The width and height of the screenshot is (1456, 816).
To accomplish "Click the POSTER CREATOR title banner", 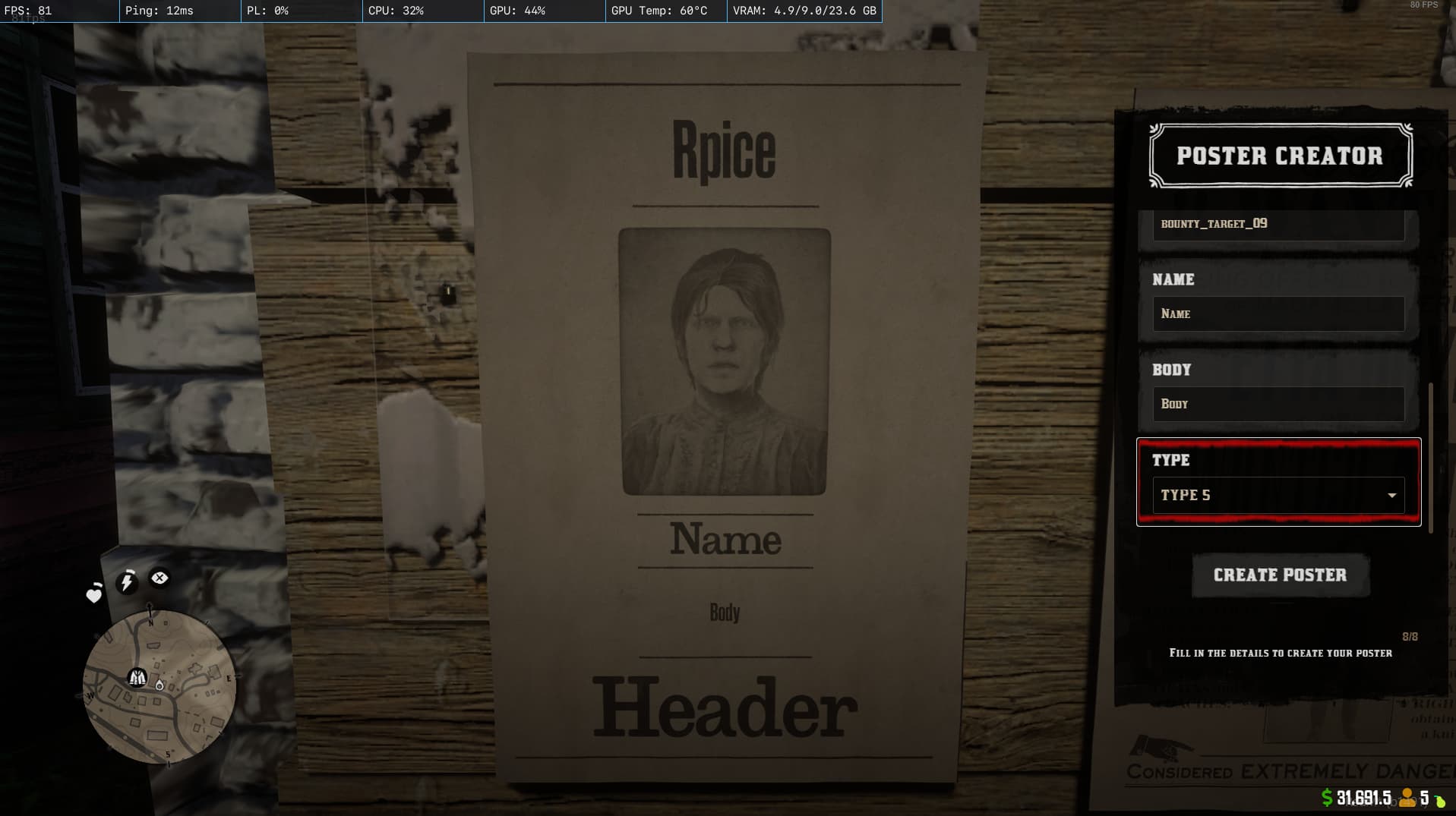I will tap(1280, 156).
